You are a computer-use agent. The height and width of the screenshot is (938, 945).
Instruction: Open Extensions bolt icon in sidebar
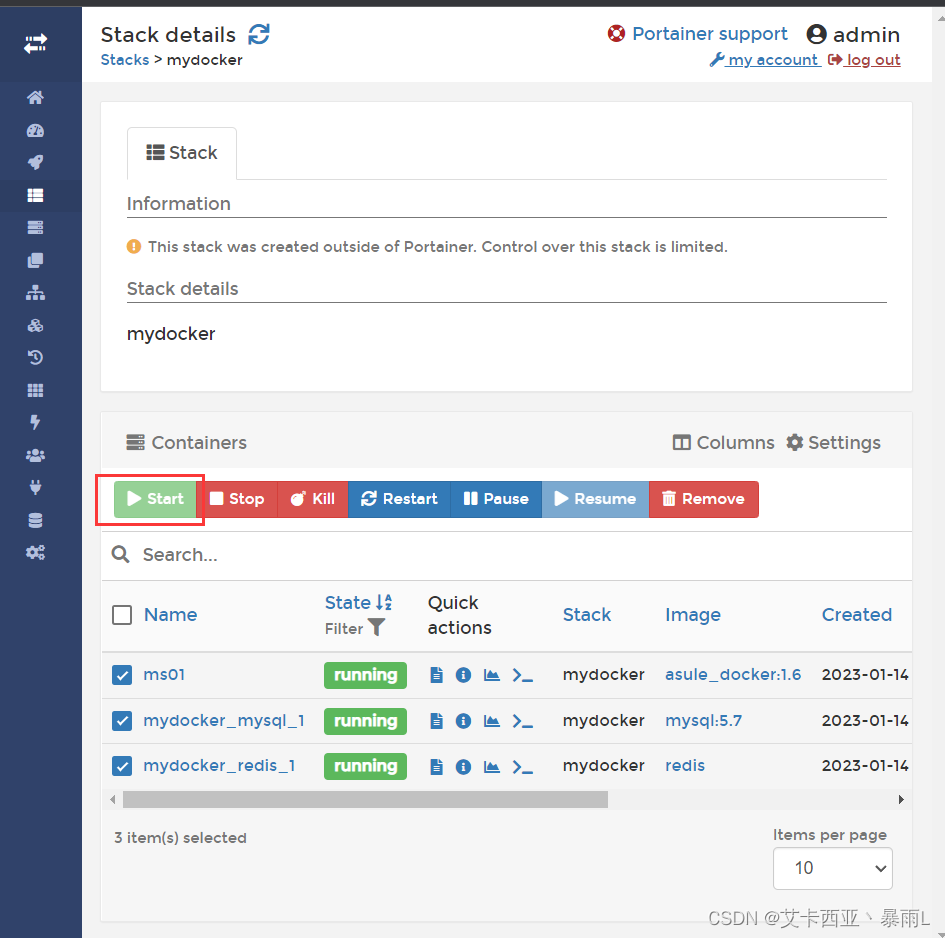click(x=36, y=423)
